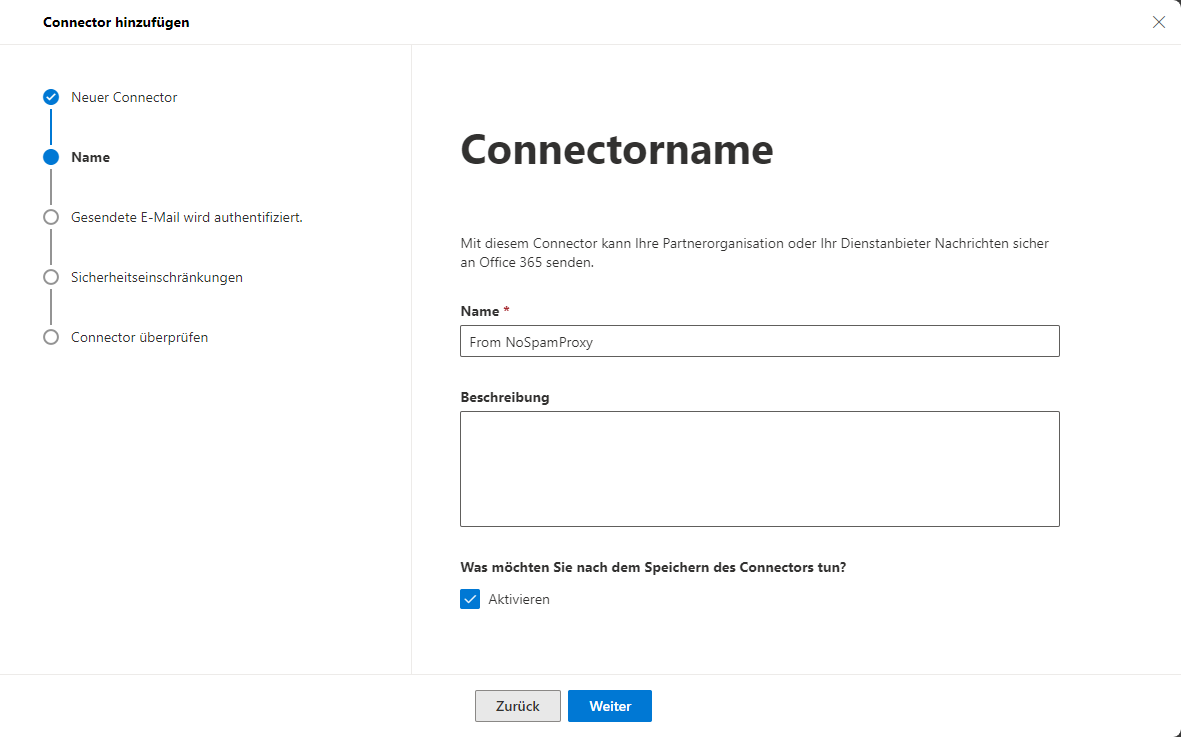Click the description paragraph about Partnerorganisation

click(x=755, y=253)
